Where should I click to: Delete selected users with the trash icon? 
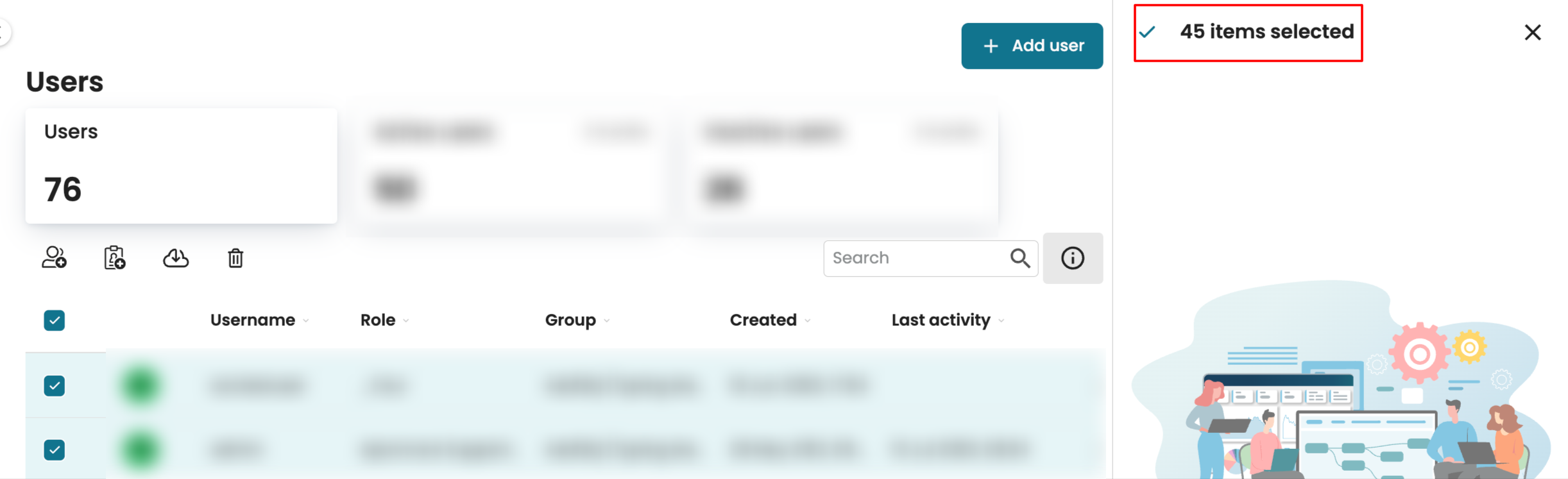tap(235, 258)
